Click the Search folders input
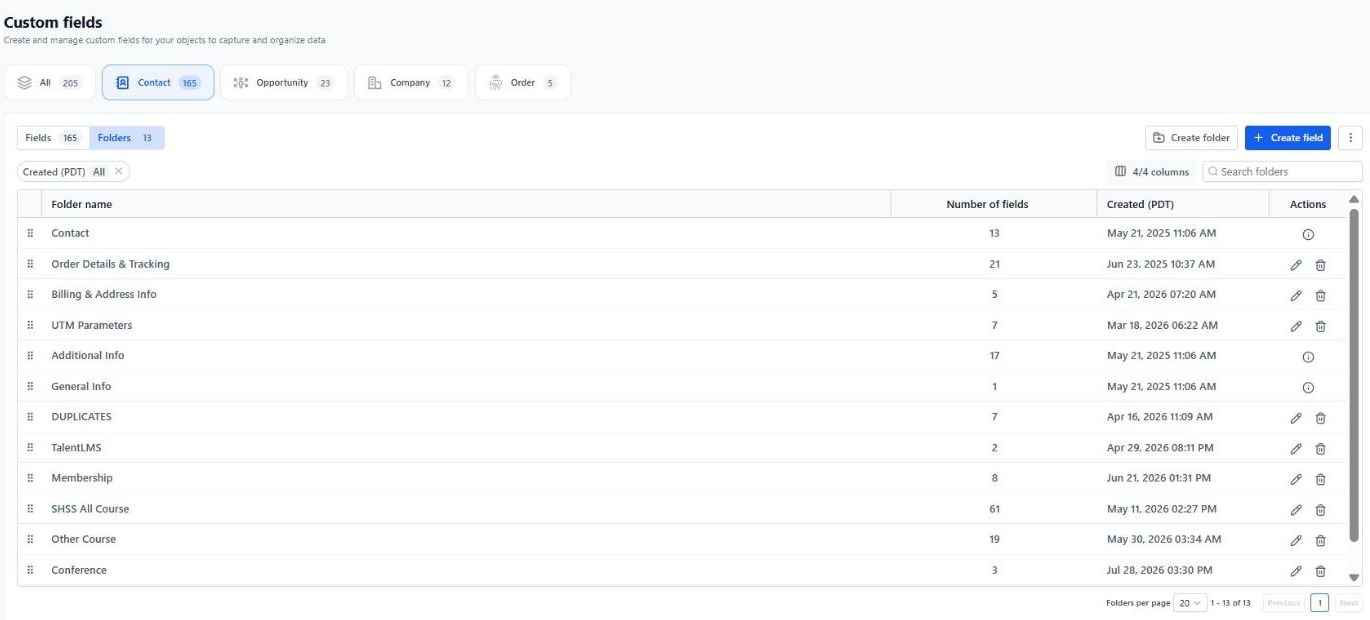The image size is (1370, 620). 1283,172
